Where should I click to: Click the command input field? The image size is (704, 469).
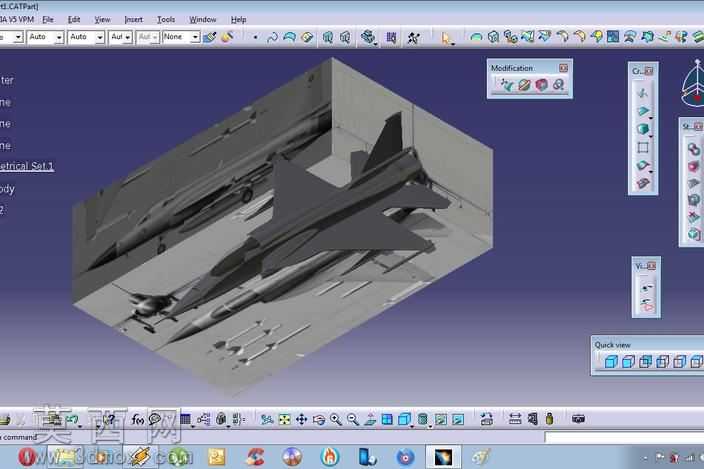pos(624,437)
